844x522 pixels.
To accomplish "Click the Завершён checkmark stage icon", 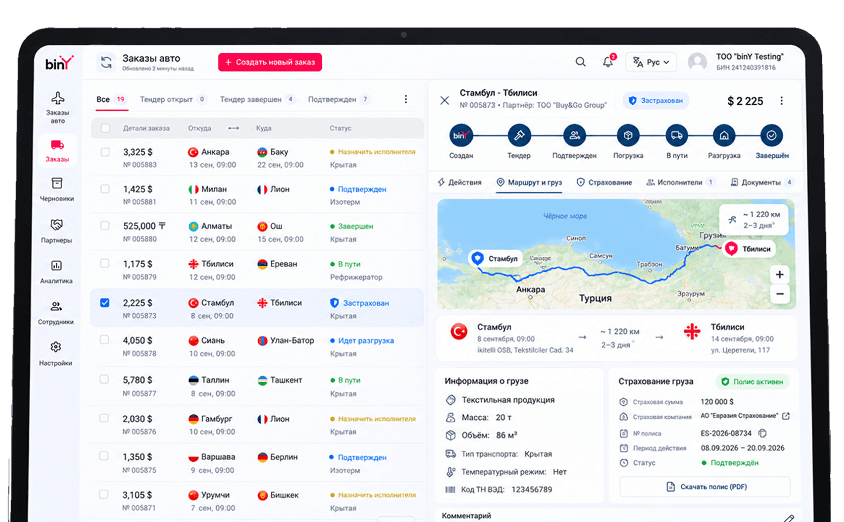I will point(771,135).
